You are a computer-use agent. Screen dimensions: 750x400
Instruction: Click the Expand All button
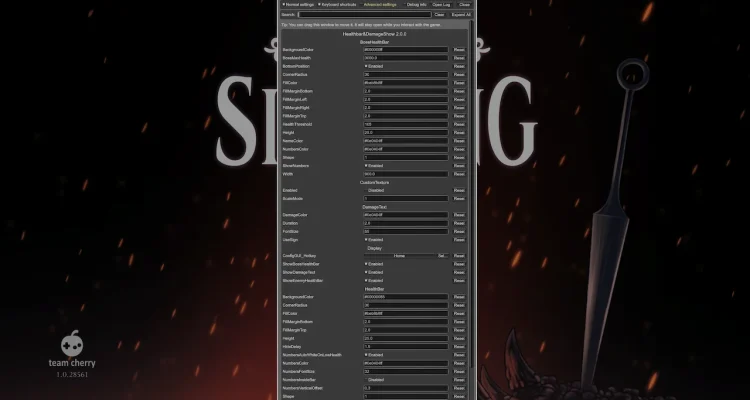(461, 15)
